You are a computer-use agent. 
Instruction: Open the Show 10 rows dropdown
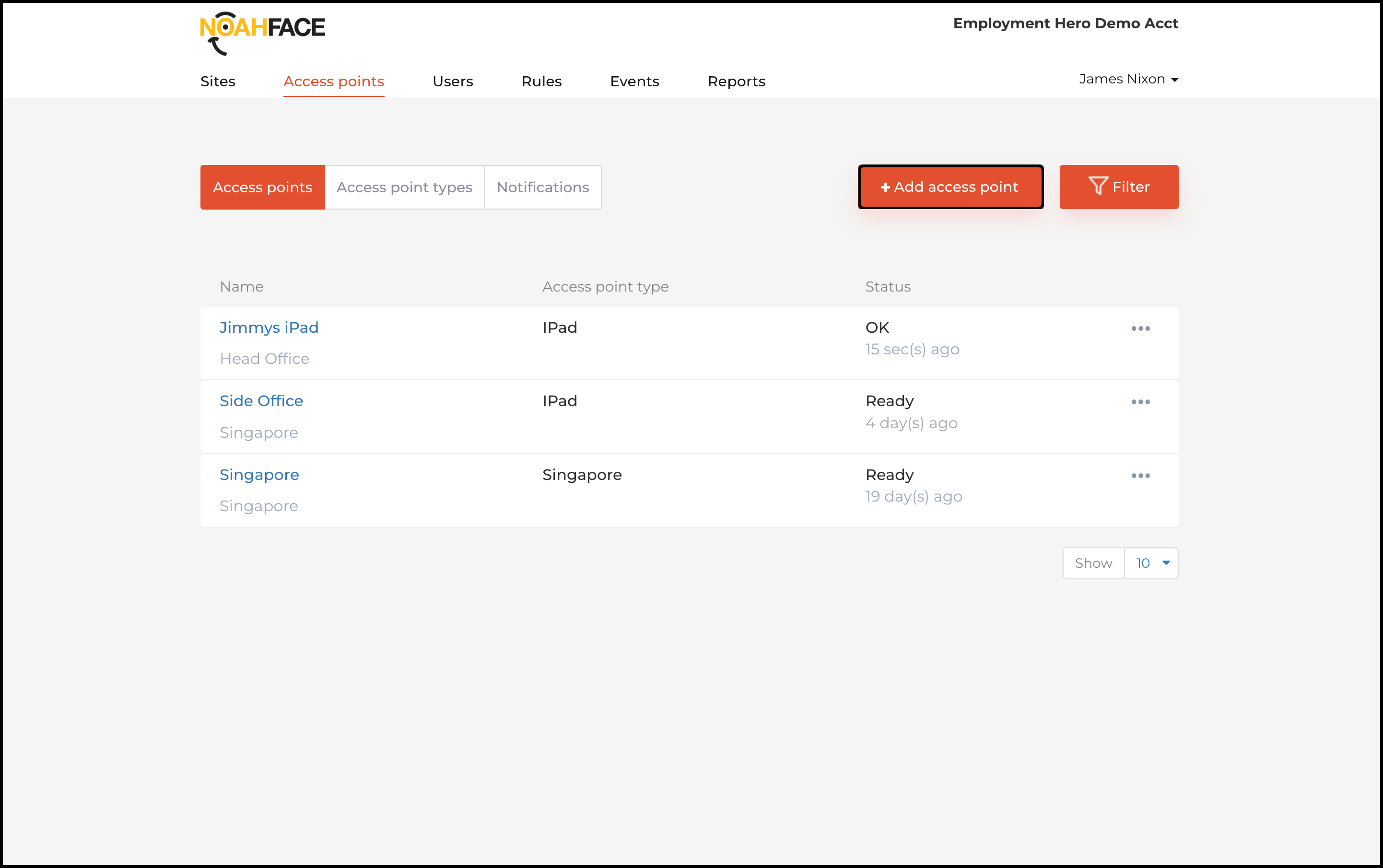(1151, 563)
